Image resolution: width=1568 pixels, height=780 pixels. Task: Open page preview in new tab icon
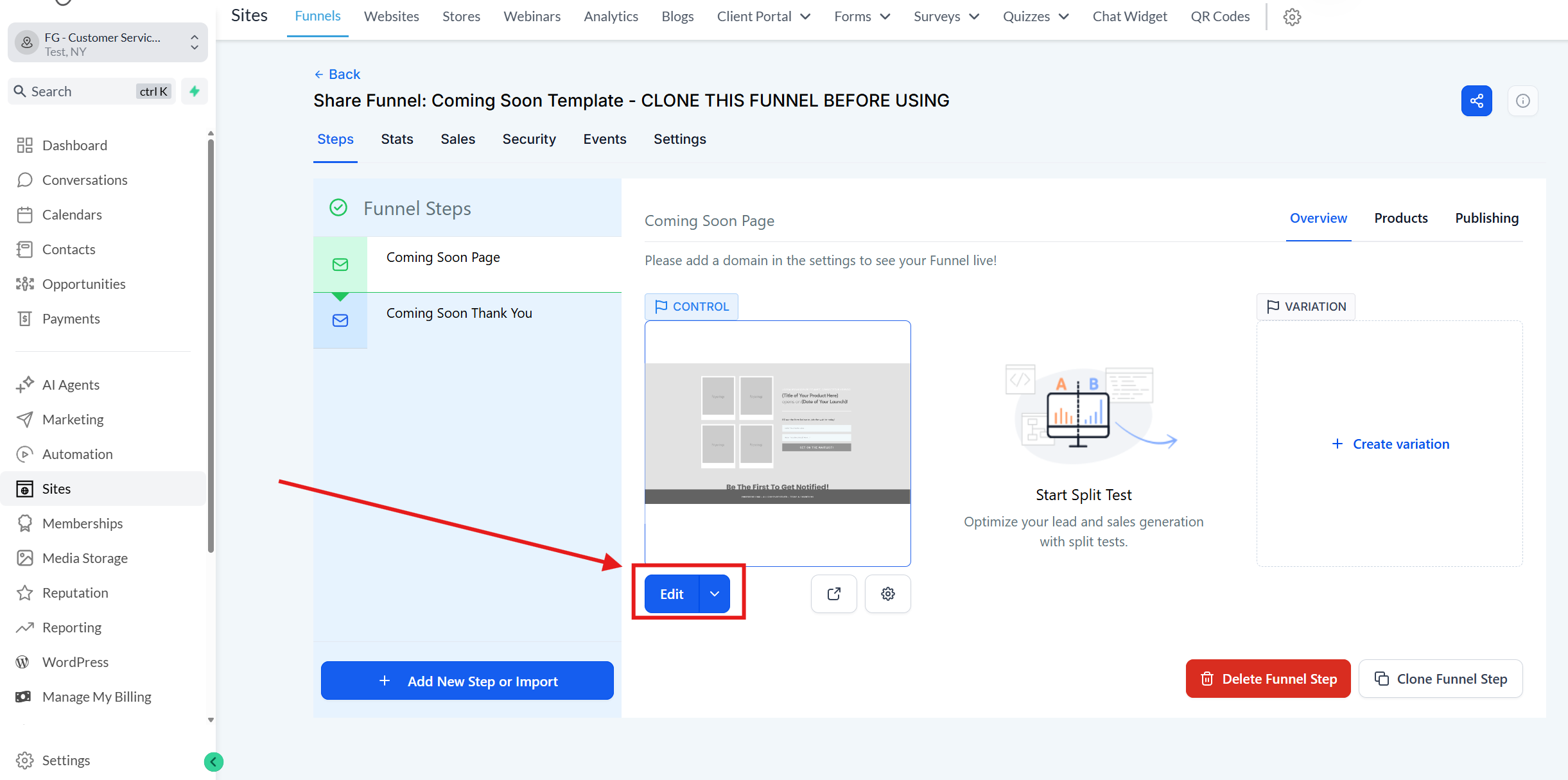[833, 594]
